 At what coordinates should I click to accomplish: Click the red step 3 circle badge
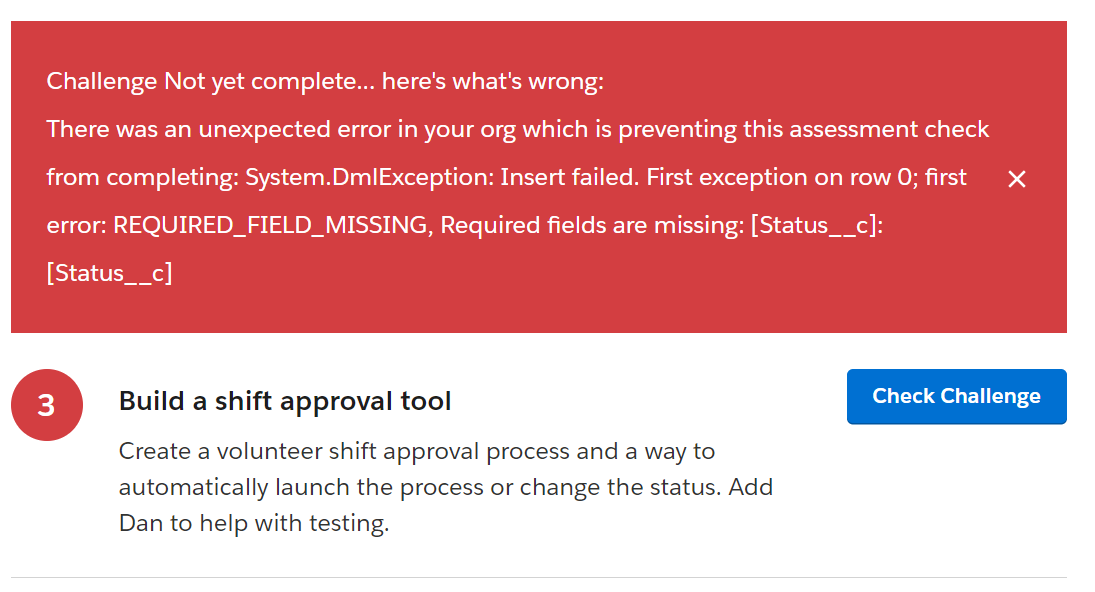pos(47,405)
